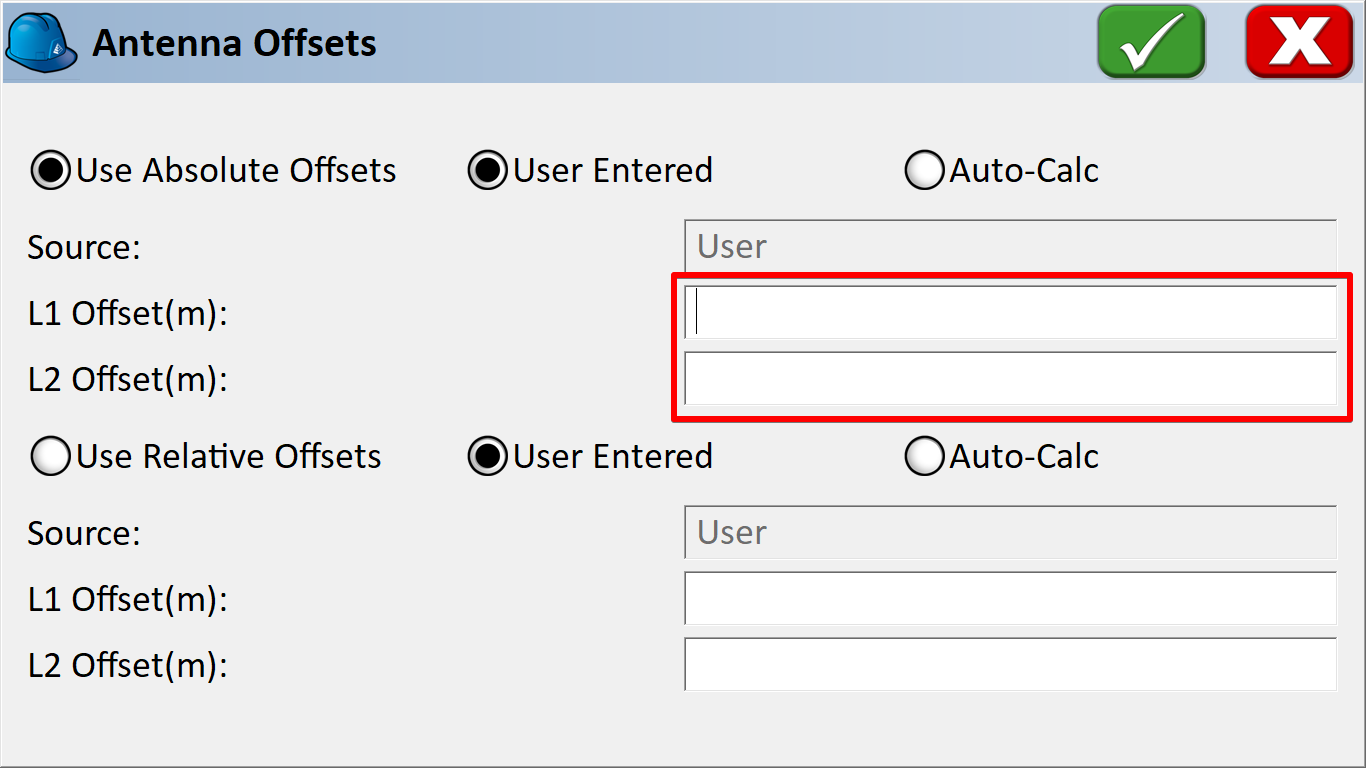Viewport: 1366px width, 768px height.
Task: Click the relative offsets Source field
Action: (x=1010, y=532)
